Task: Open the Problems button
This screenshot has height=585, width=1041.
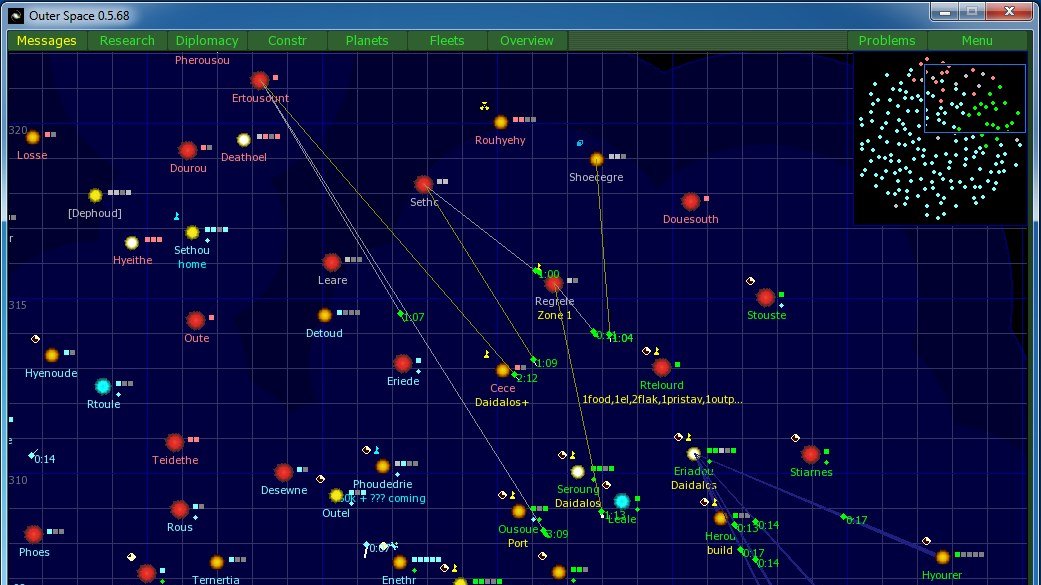Action: [887, 41]
